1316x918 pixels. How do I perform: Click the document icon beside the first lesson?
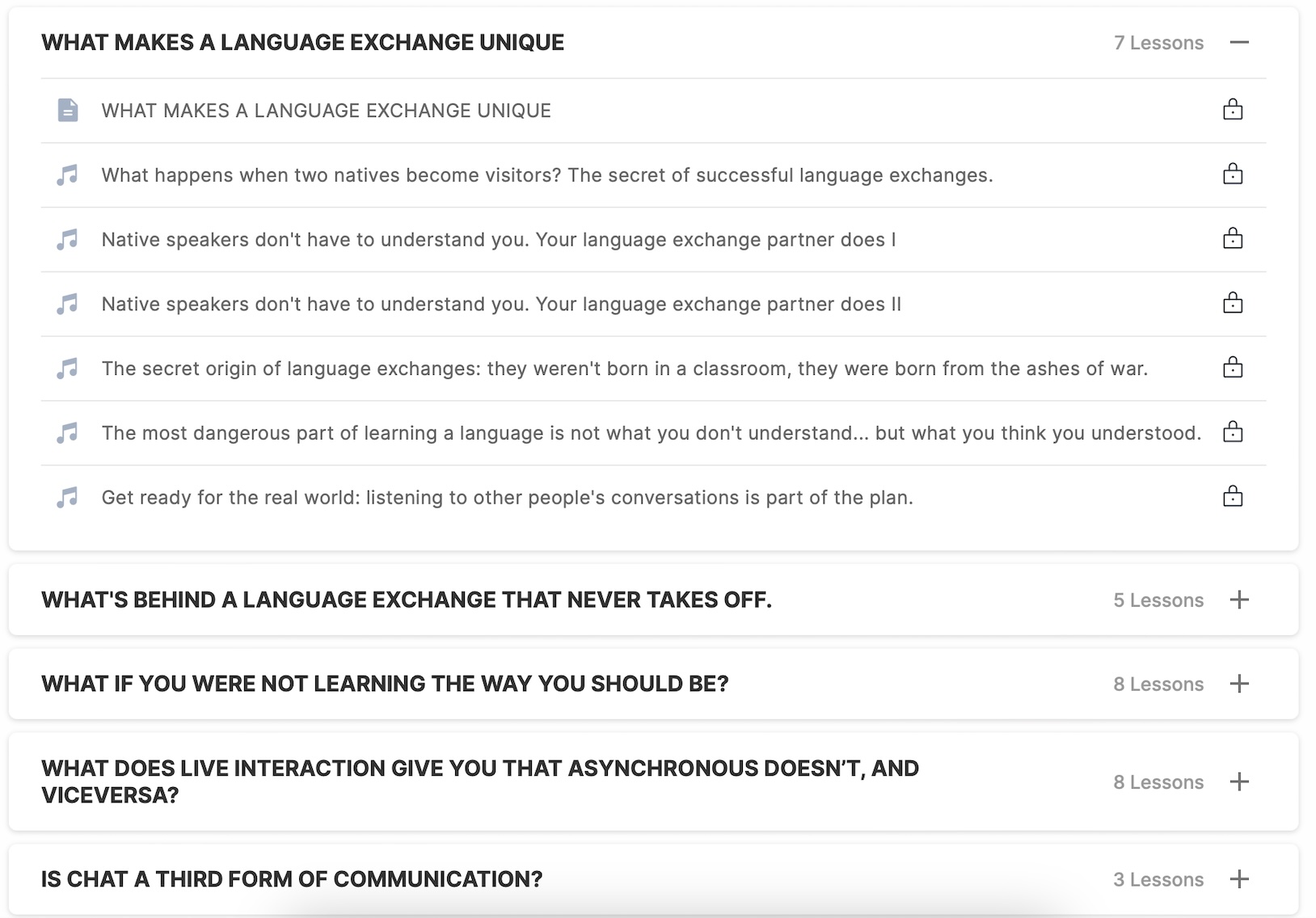pos(68,110)
